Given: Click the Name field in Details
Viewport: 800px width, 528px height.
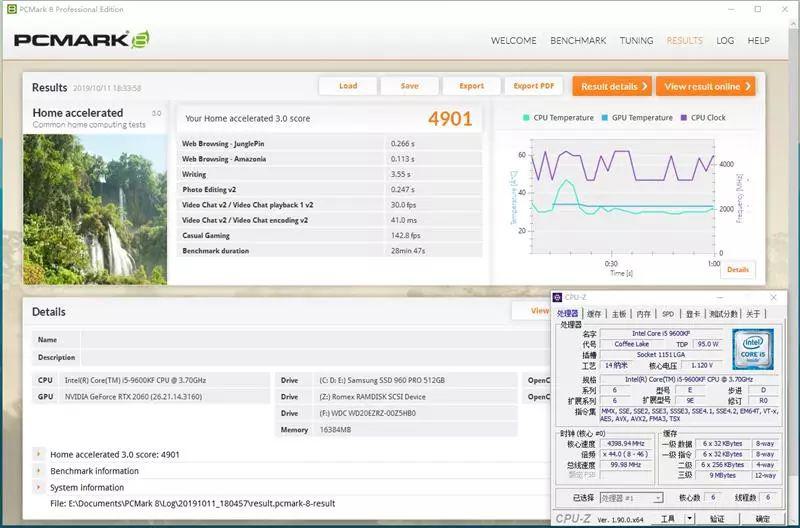Looking at the screenshot, I should tap(314, 339).
